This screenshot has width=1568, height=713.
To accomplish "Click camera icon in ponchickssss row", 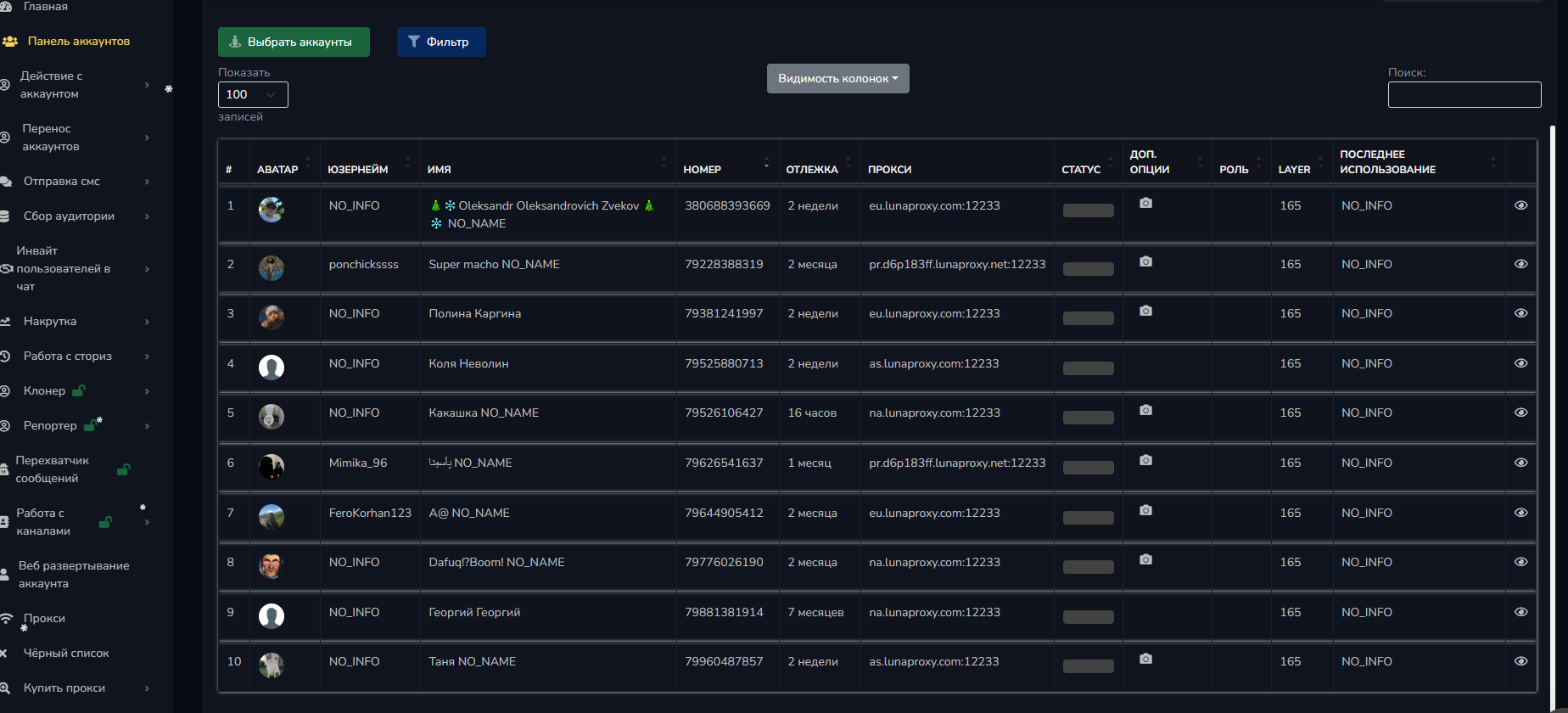I will pos(1145,261).
